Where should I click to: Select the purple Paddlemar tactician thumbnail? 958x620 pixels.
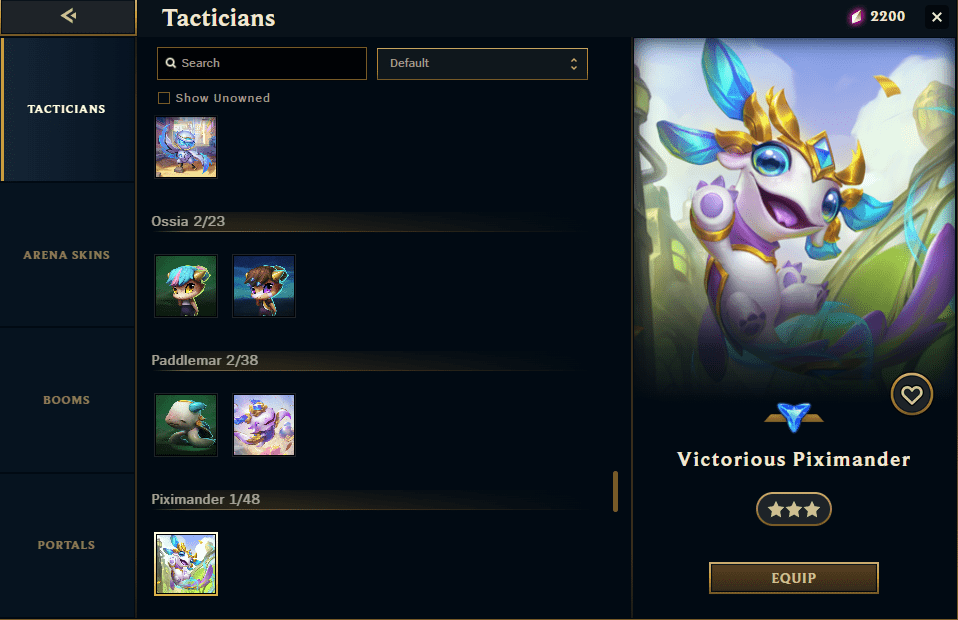tap(264, 425)
